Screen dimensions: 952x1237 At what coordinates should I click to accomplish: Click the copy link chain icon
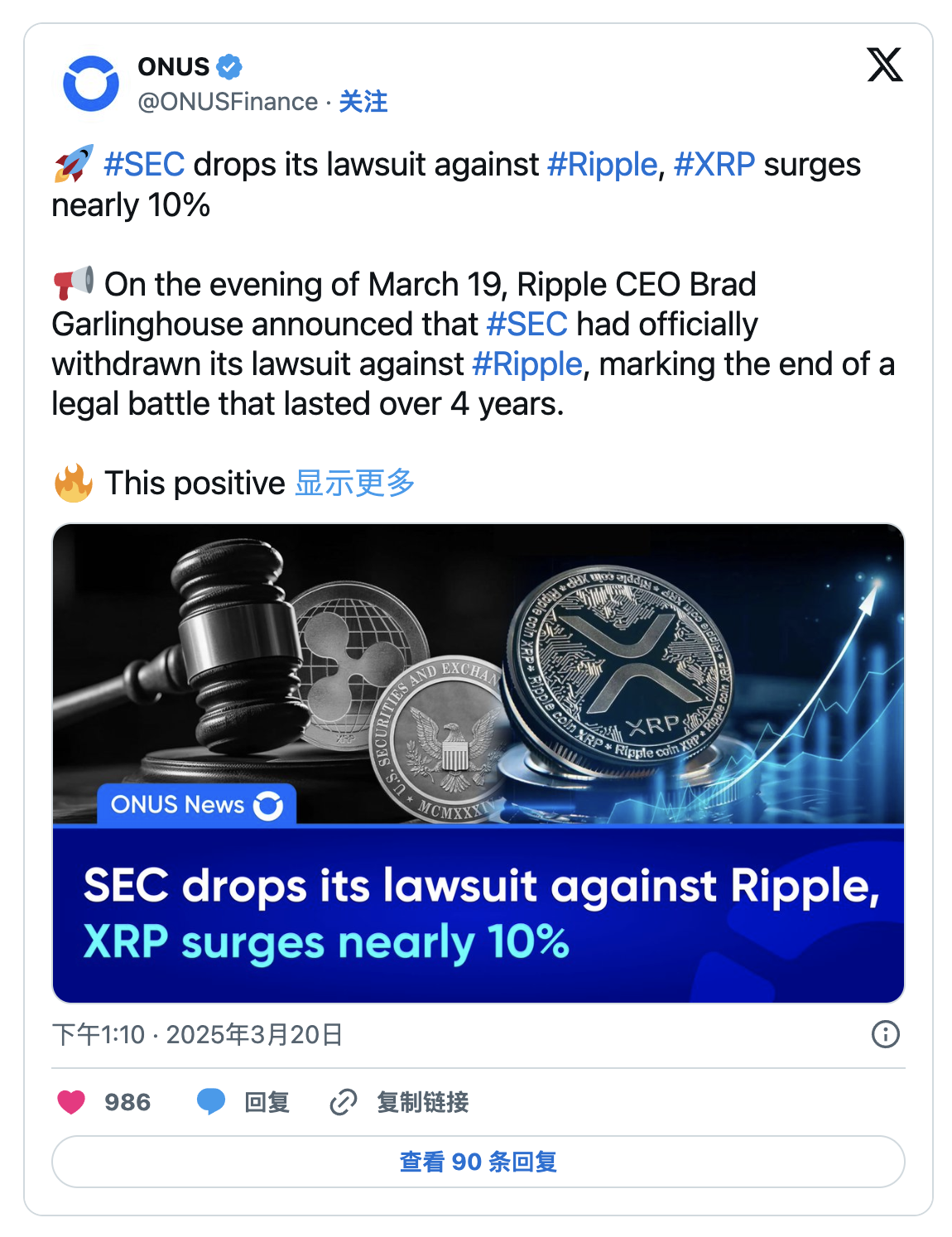tap(343, 1102)
